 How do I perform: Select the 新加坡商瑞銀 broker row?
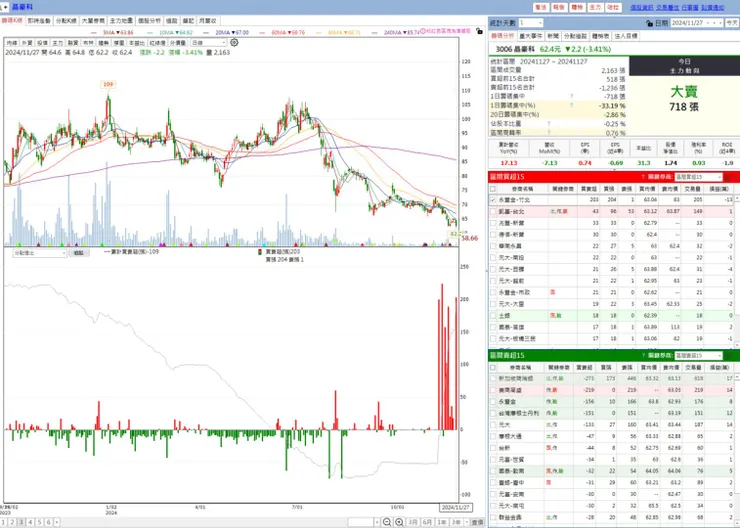pos(610,378)
